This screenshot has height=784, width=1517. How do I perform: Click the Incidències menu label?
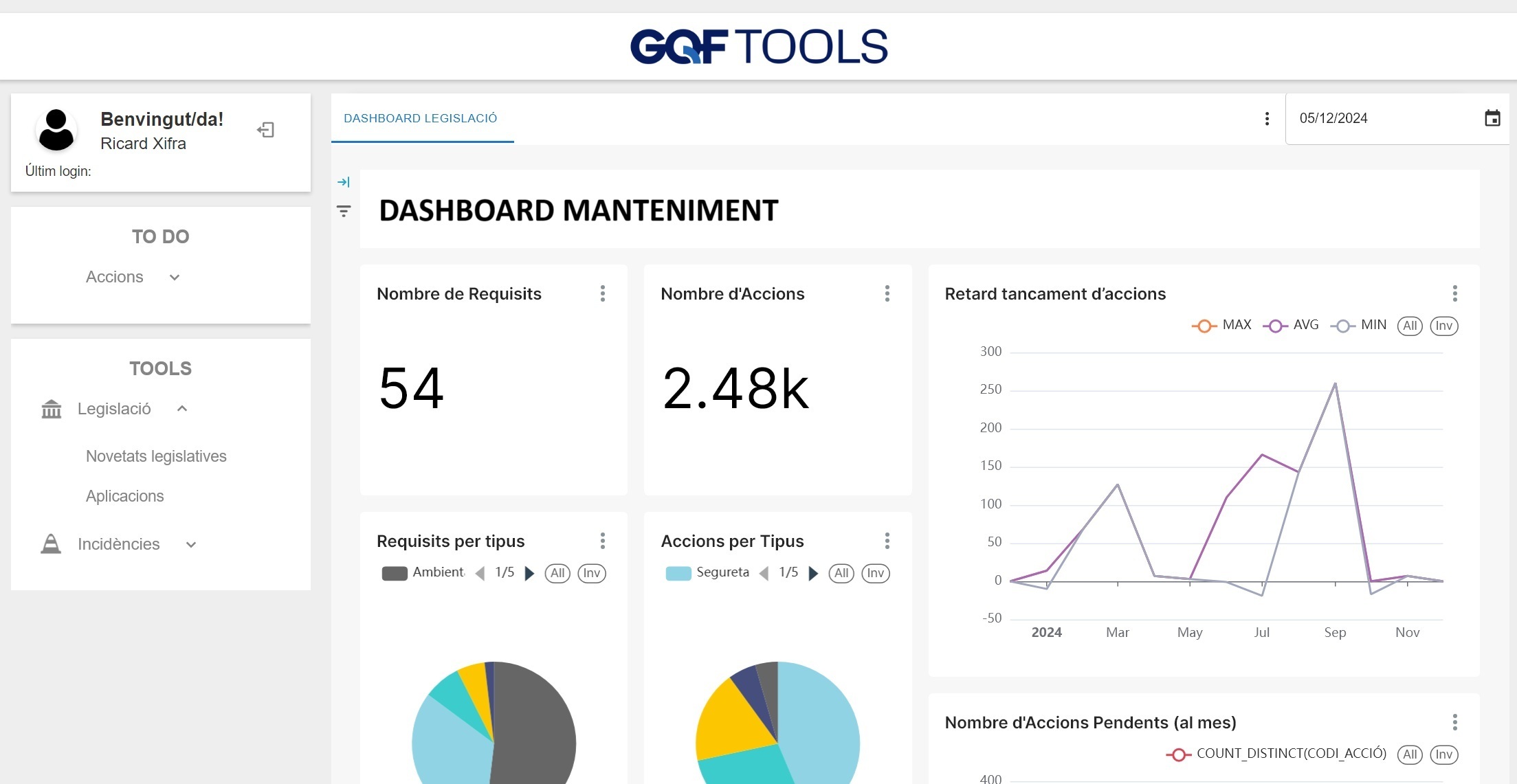coord(119,544)
